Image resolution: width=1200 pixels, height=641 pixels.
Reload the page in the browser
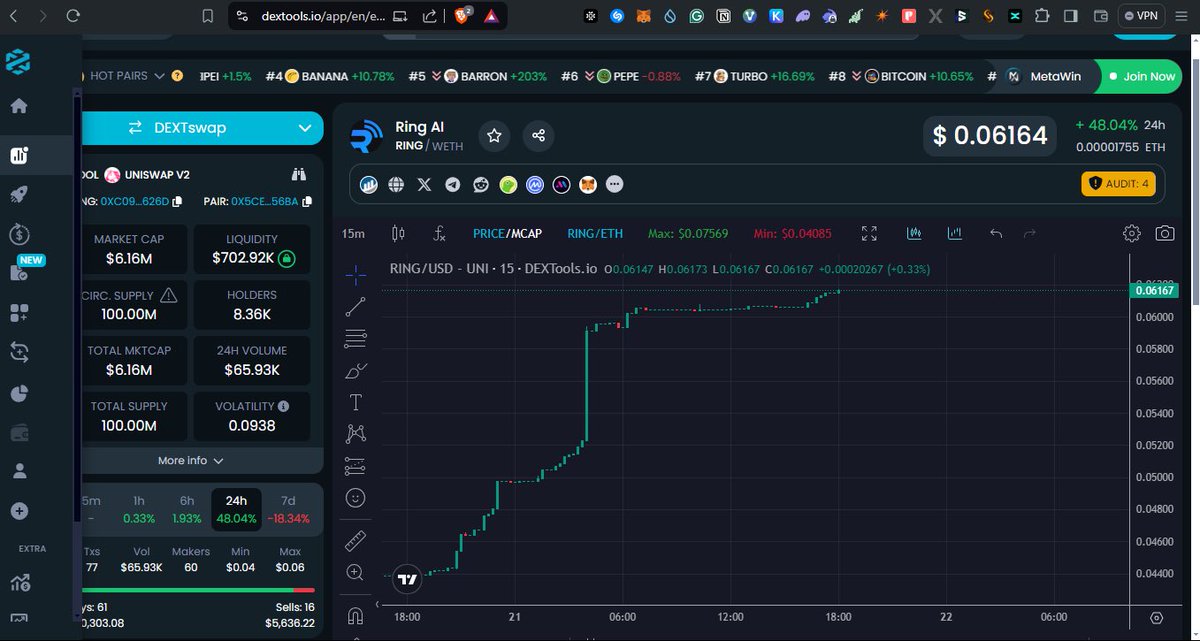73,16
